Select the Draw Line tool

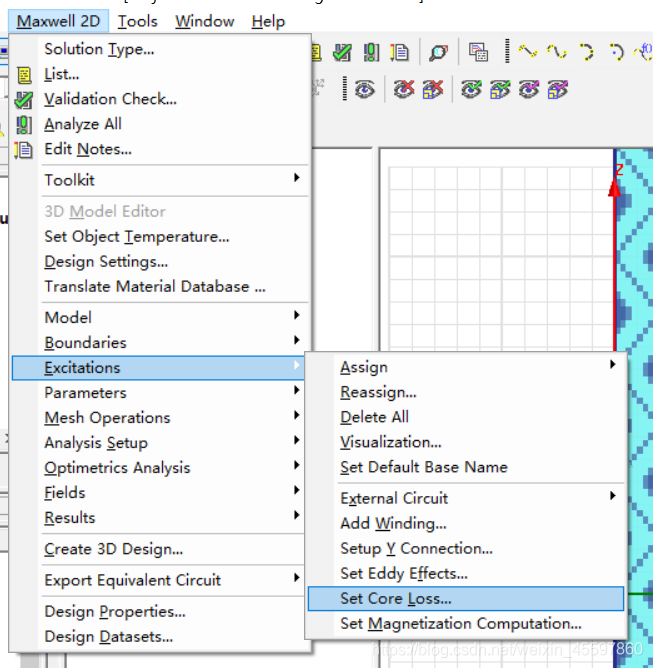[x=528, y=52]
